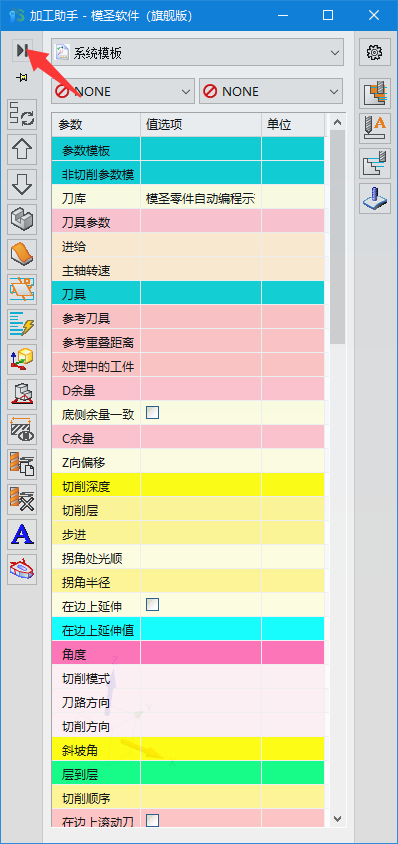Select the gray part block icon

click(x=22, y=219)
